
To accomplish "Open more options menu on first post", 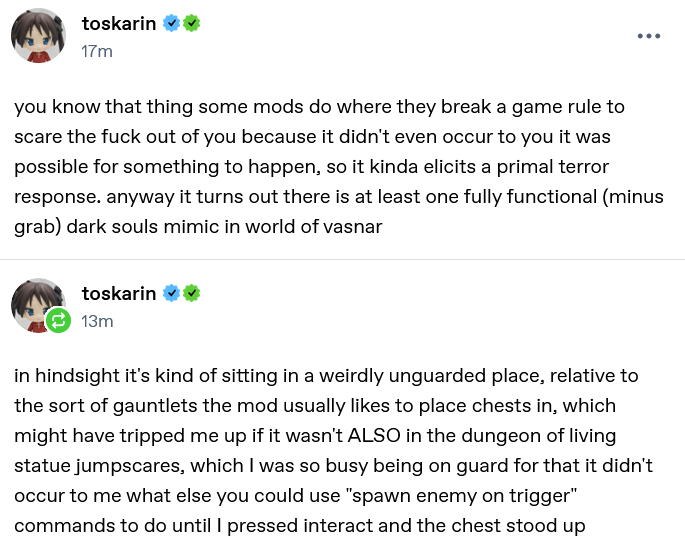I will pyautogui.click(x=648, y=36).
